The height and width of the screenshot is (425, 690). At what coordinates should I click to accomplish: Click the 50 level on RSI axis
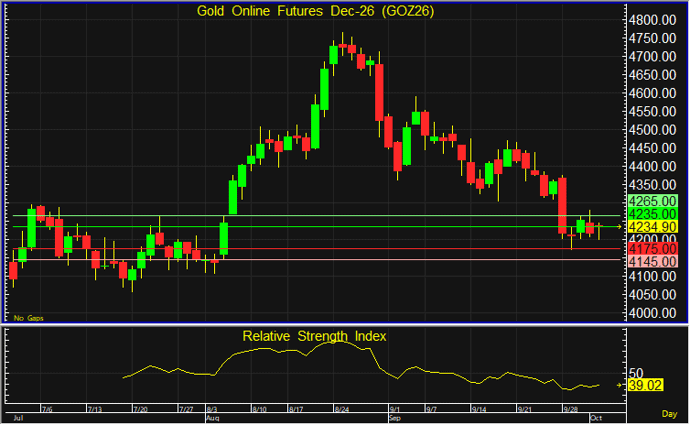click(x=636, y=374)
